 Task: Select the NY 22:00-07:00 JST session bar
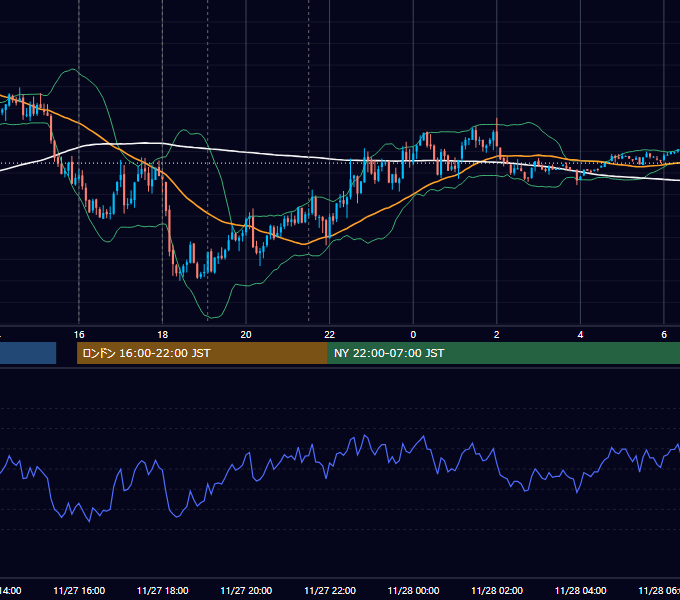pos(503,353)
